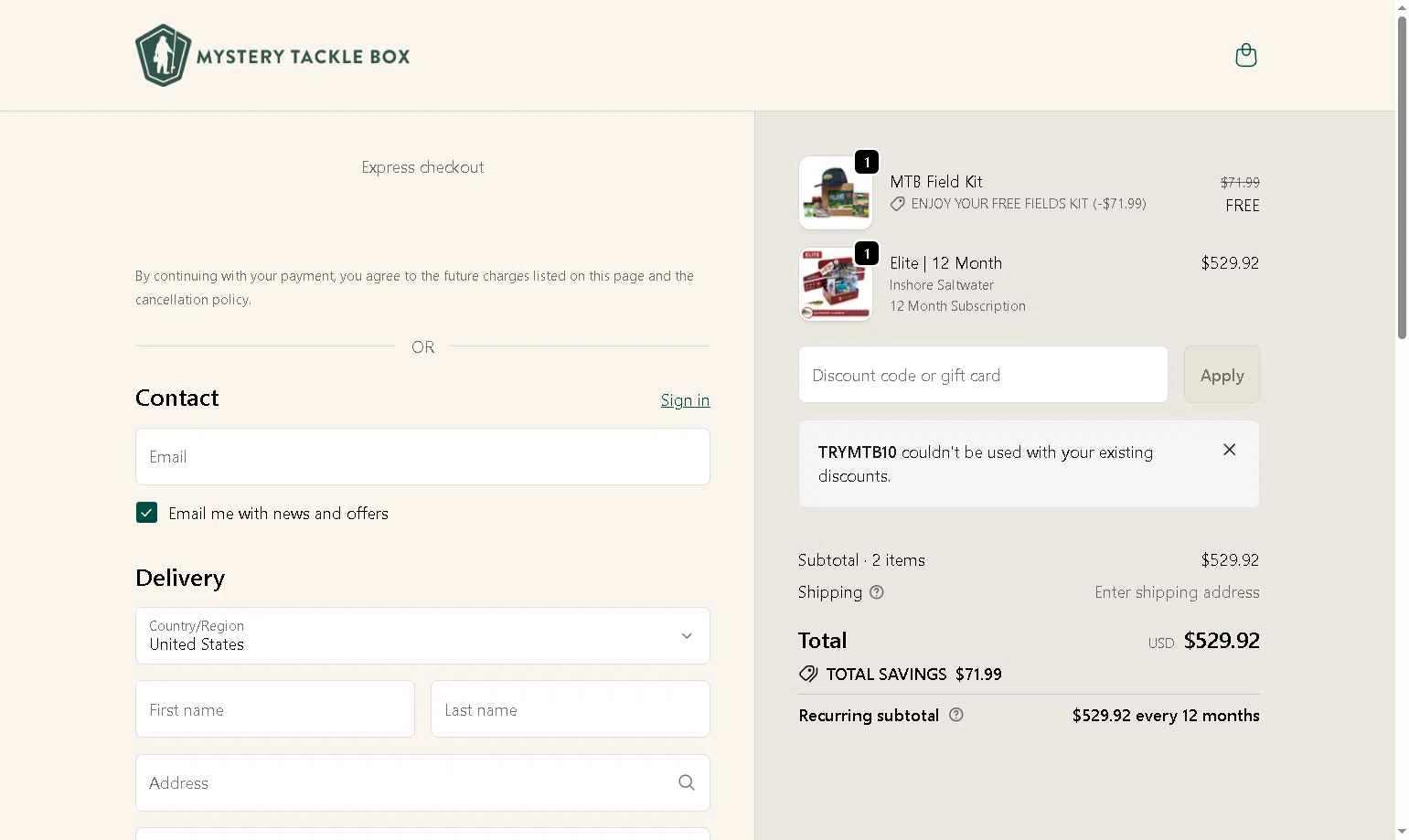Viewport: 1409px width, 840px height.
Task: Click the TOTAL SAVINGS $71.99 text
Action: pyautogui.click(x=913, y=675)
